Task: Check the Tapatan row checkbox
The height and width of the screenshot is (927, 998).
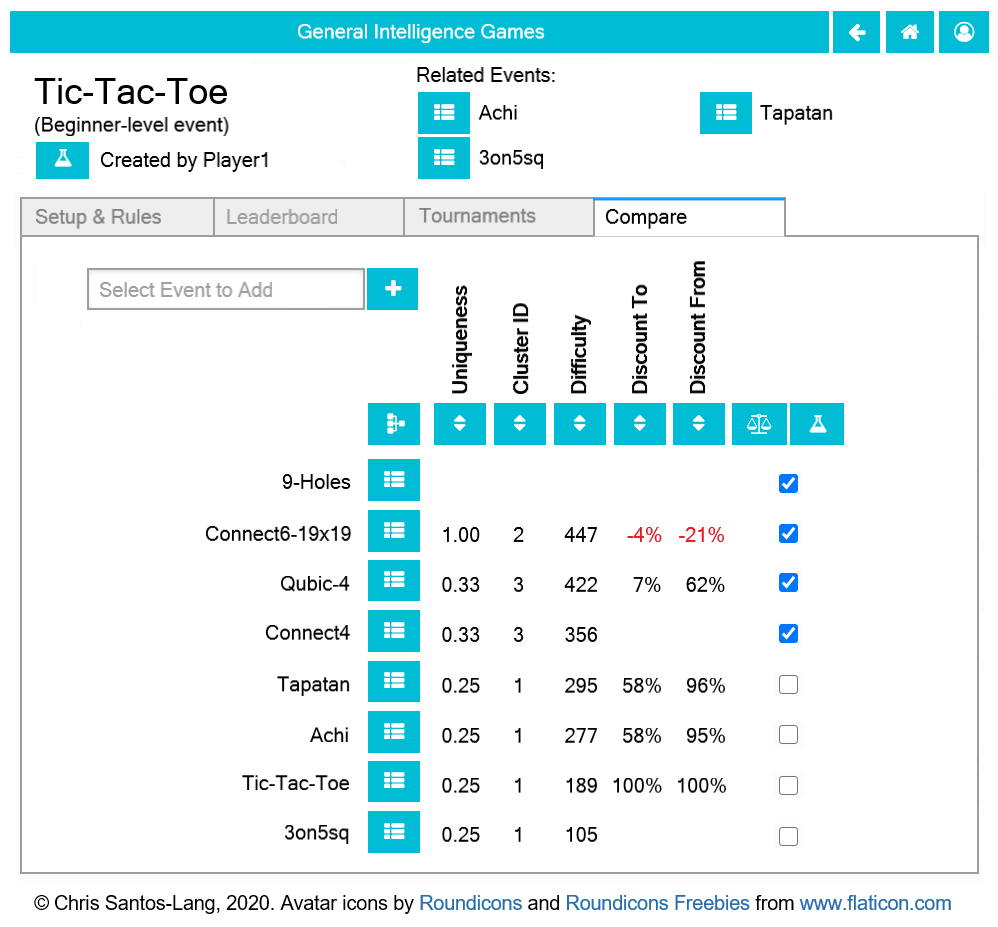Action: click(788, 684)
